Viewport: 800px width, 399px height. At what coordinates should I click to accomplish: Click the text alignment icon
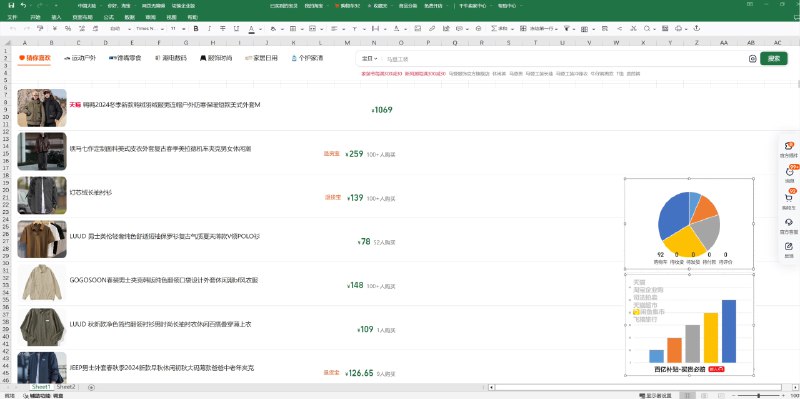335,29
